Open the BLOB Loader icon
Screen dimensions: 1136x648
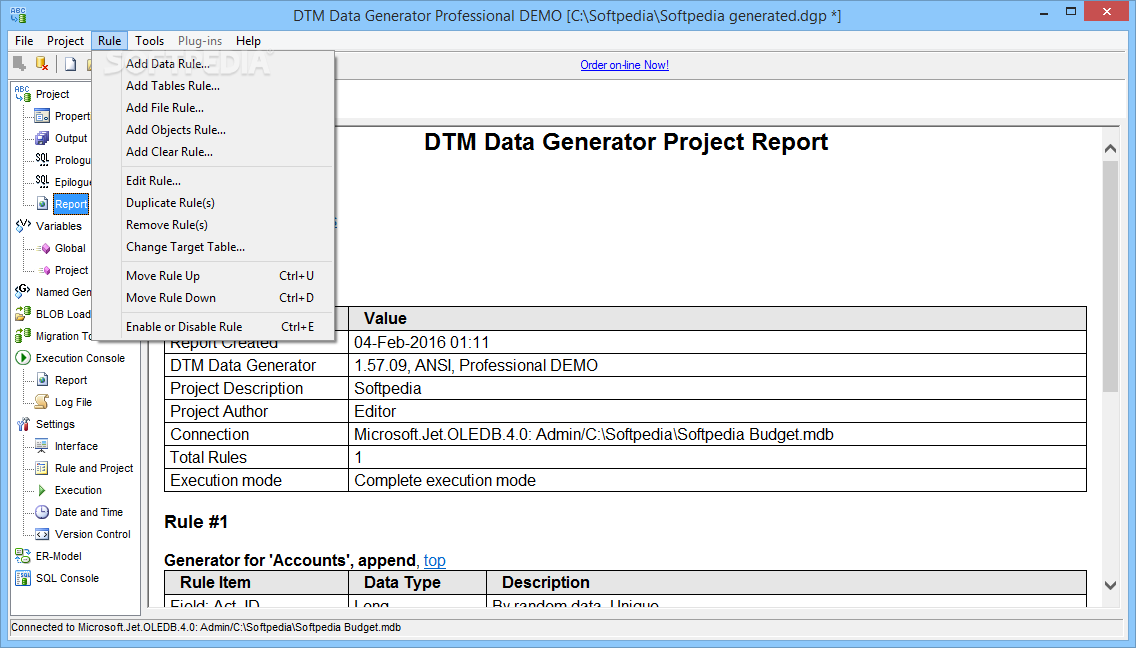tap(22, 313)
